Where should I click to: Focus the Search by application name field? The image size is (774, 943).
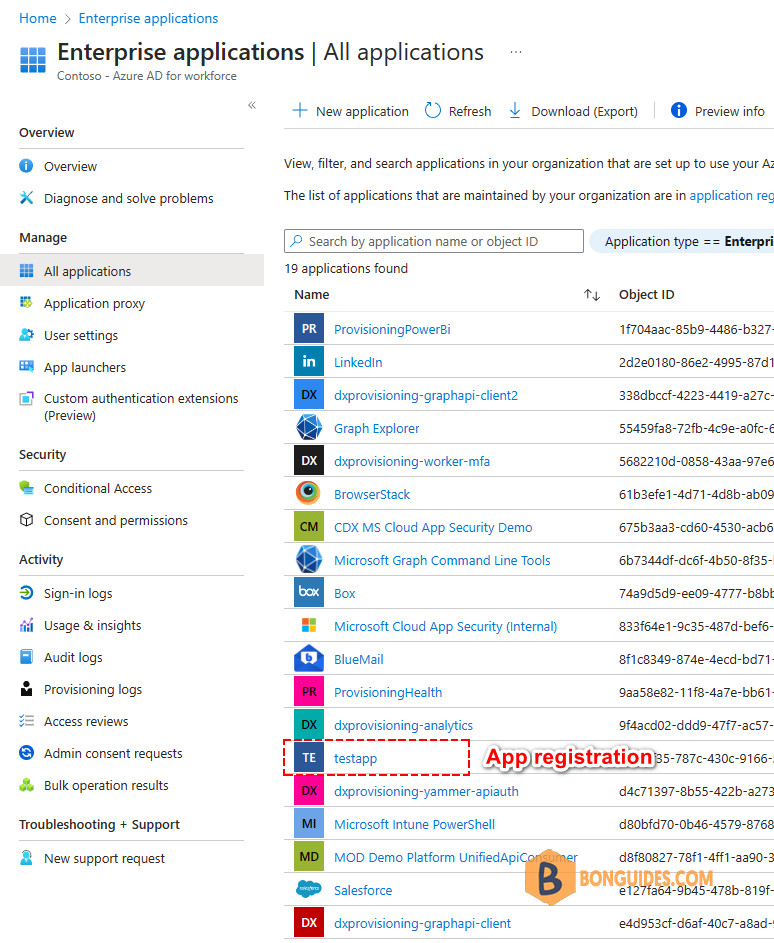coord(434,241)
